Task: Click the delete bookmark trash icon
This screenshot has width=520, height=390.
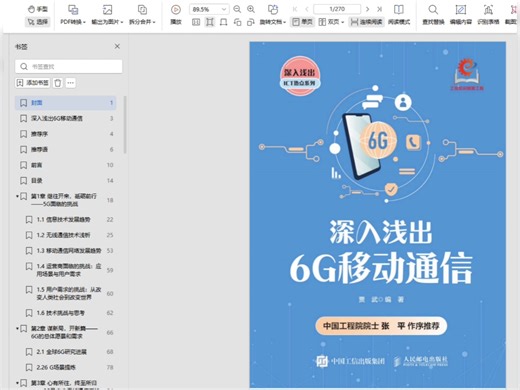Action: [58, 83]
